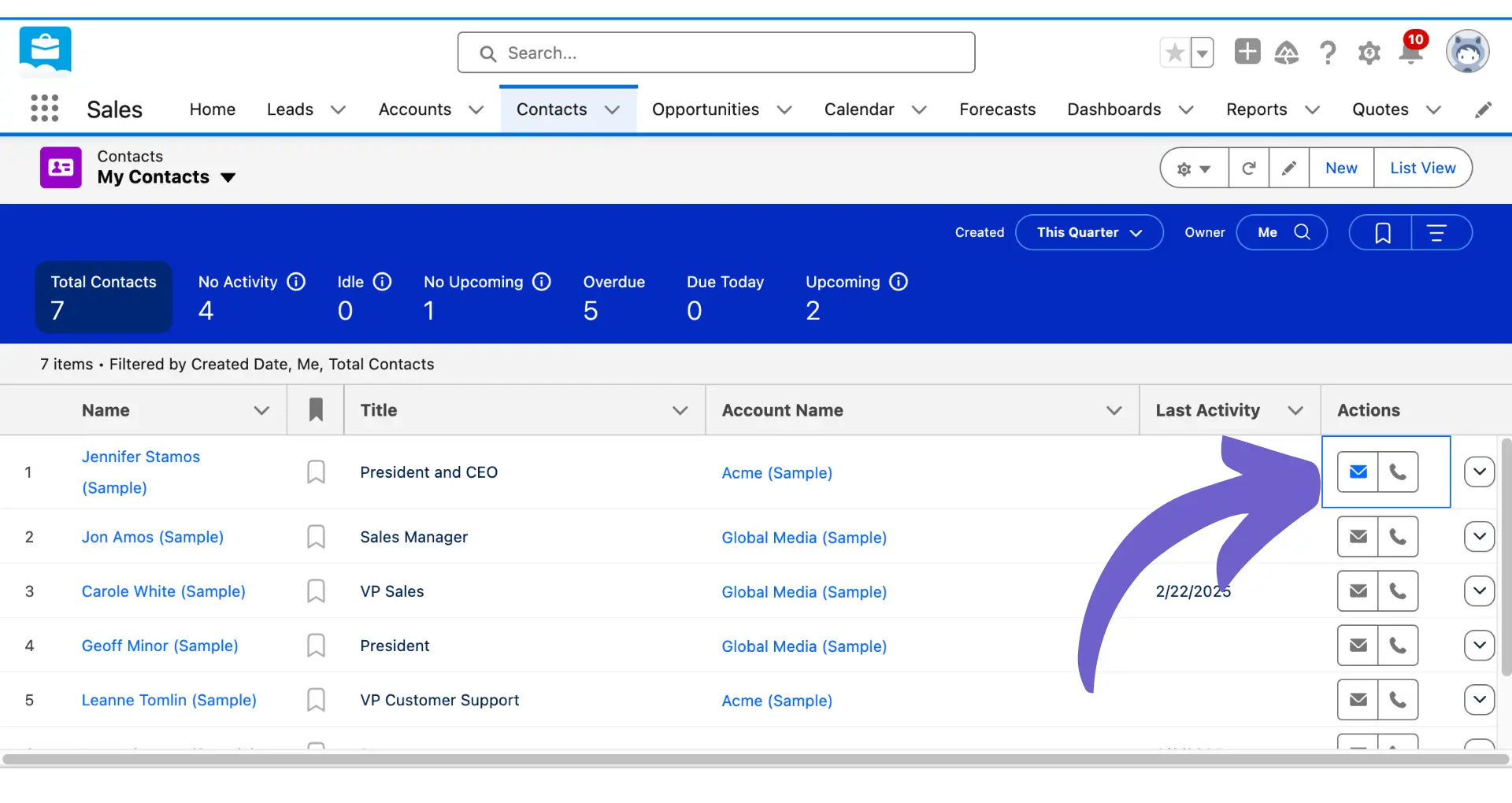Open the Notifications bell
Image resolution: width=1512 pixels, height=803 pixels.
pyautogui.click(x=1410, y=50)
